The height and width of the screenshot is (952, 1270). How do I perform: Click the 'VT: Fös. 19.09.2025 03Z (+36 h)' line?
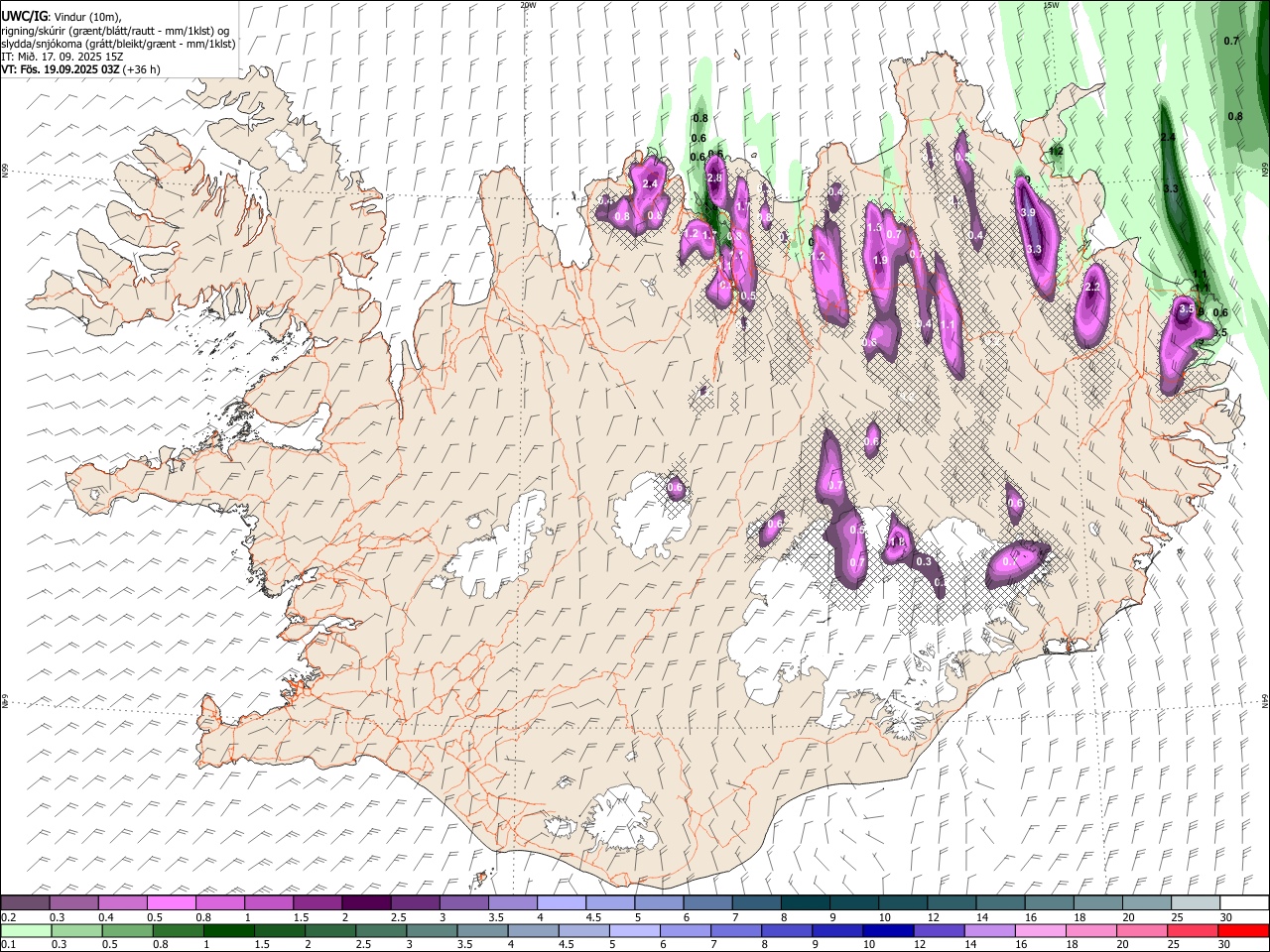[x=80, y=69]
